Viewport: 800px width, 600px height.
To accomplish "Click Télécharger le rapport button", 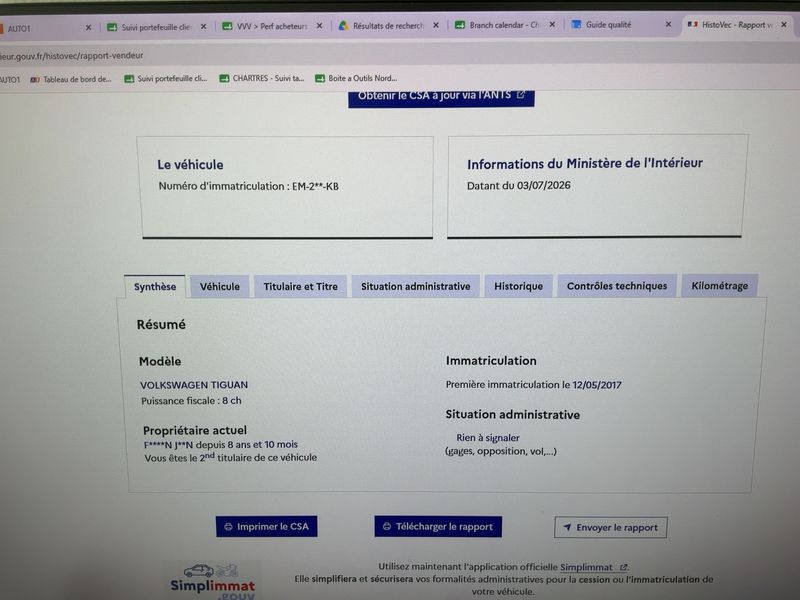I will tap(438, 527).
